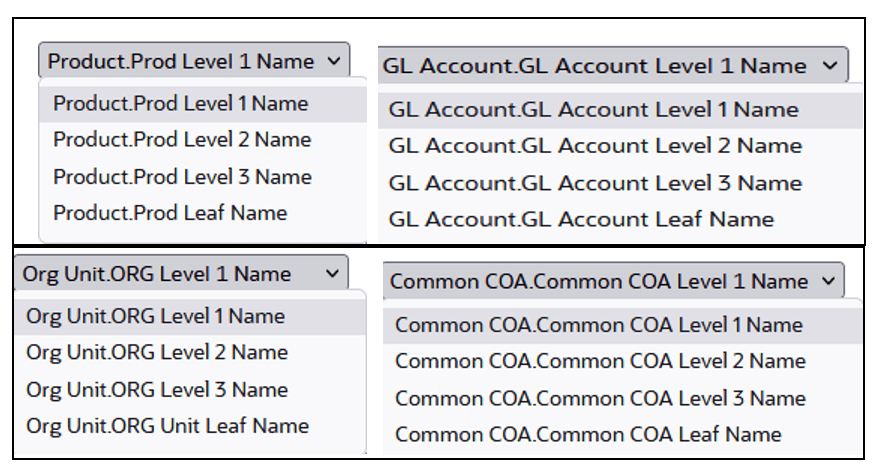Screen dimensions: 879x474
Task: Pick Product.Prod Leaf Name option
Action: pos(203,213)
